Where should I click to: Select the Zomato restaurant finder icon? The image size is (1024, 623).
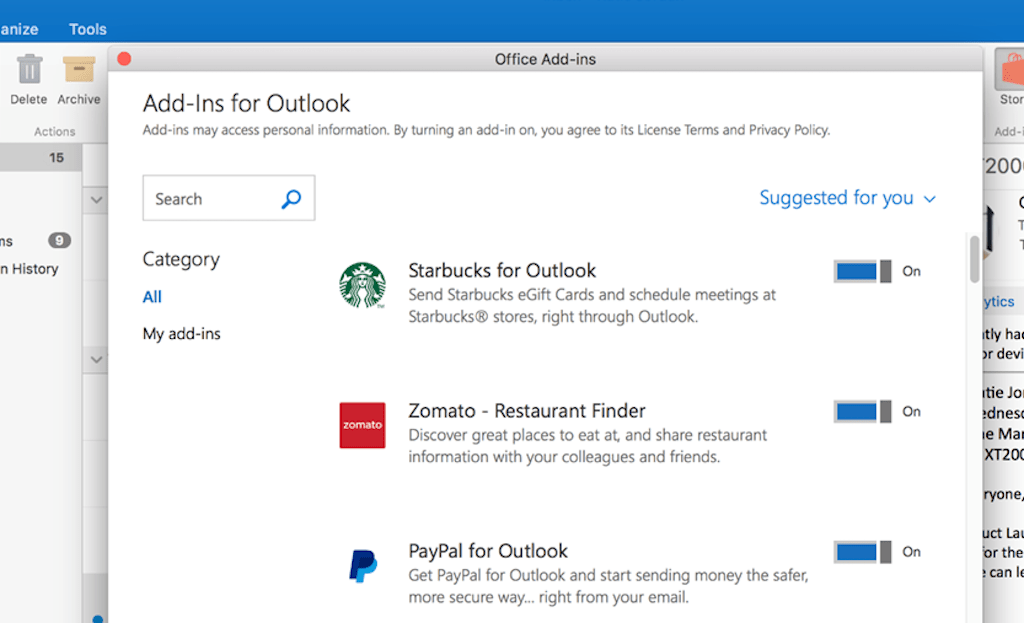362,425
